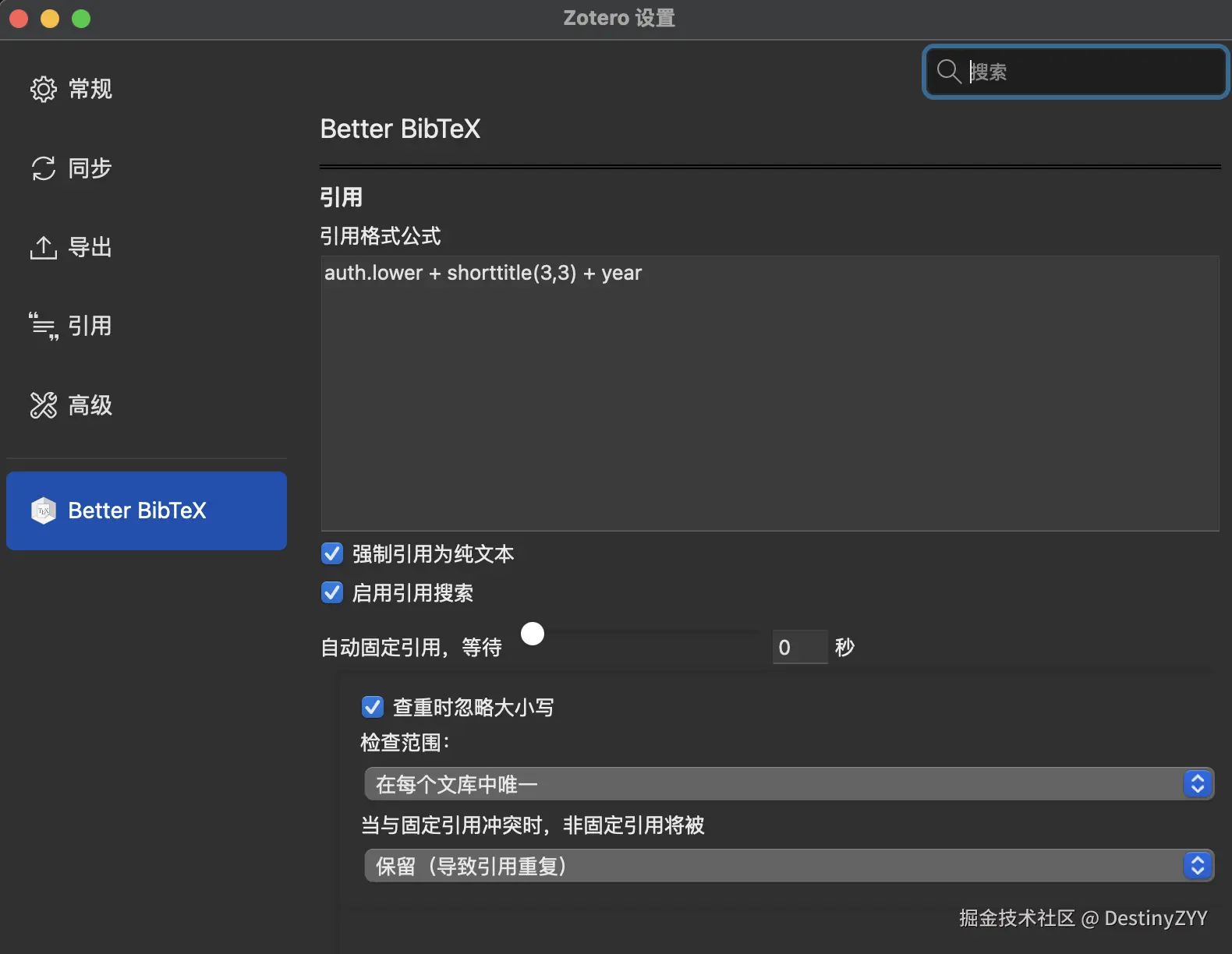Click the Sync (同步) arrows icon
The height and width of the screenshot is (954, 1232).
[44, 168]
